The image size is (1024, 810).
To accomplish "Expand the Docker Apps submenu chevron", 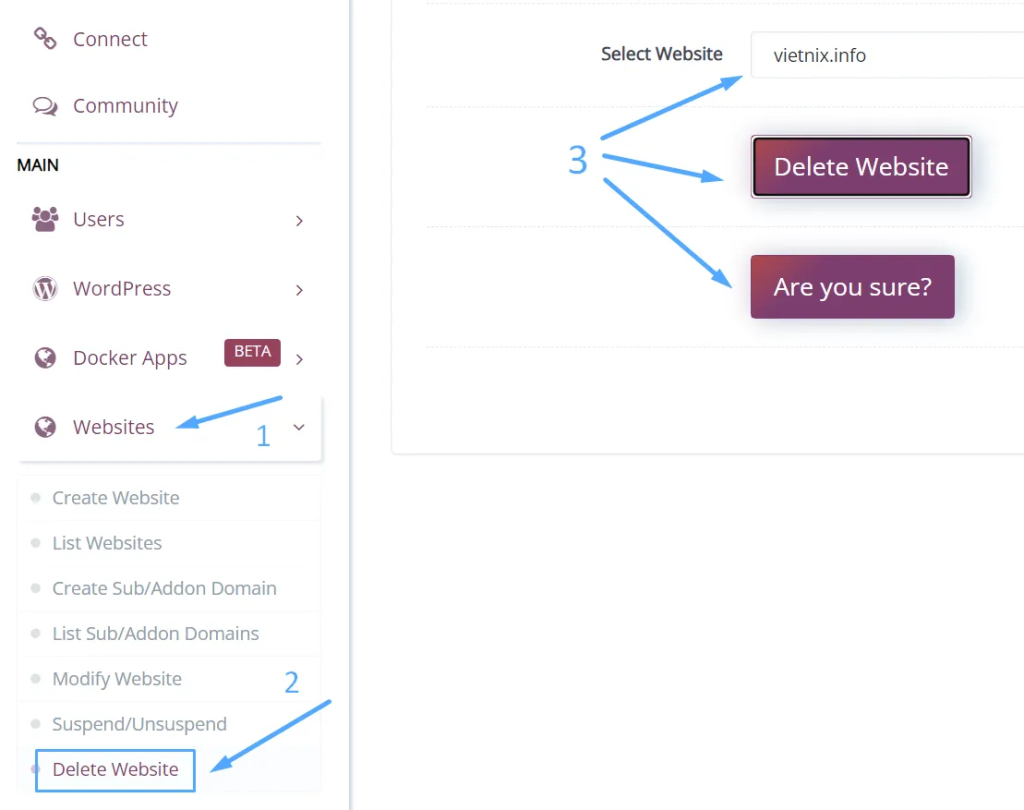I will click(299, 358).
